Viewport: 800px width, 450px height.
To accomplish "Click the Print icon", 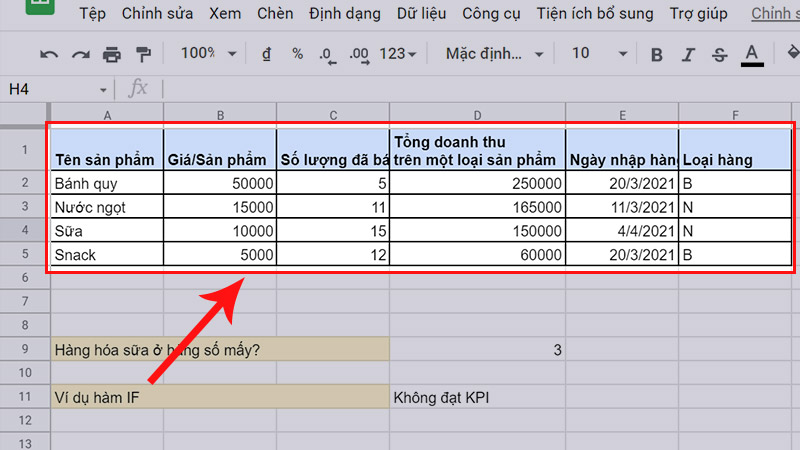I will coord(112,54).
